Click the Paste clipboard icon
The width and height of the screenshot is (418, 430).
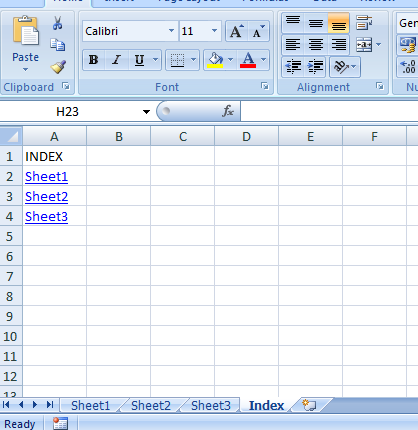[x=26, y=31]
